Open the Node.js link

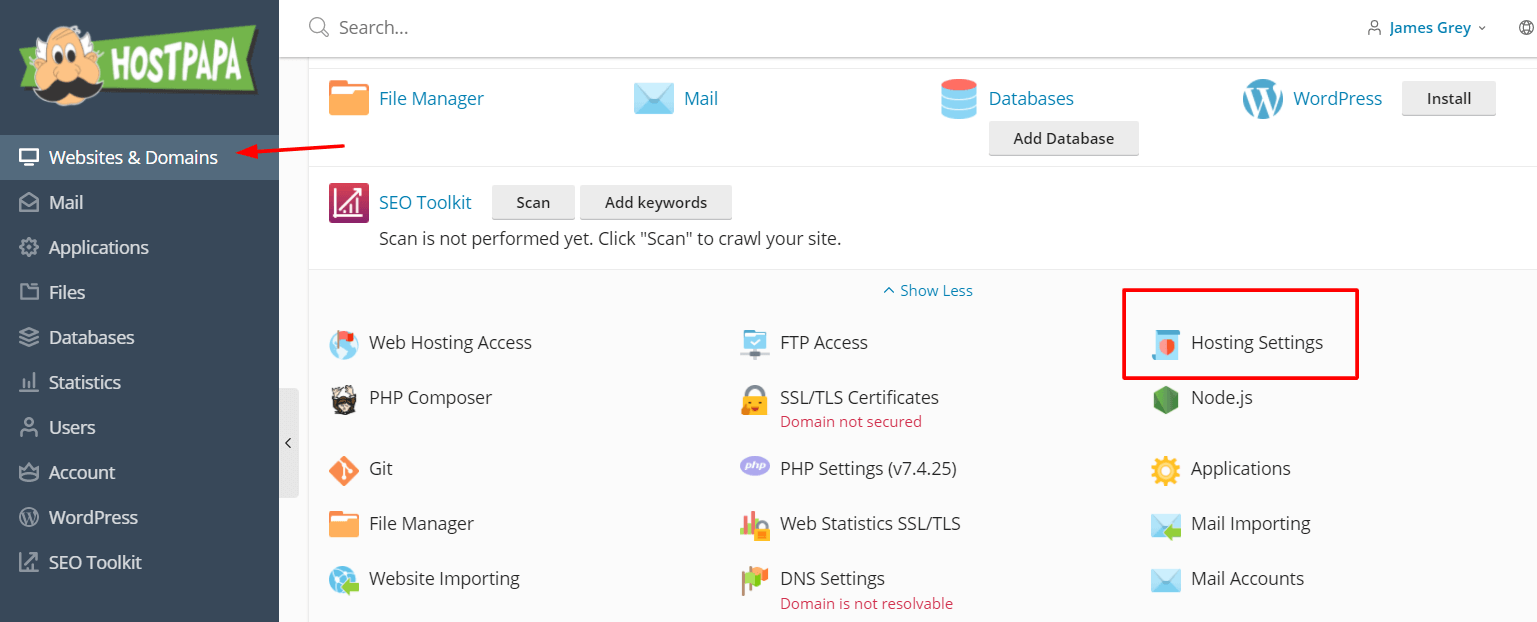[x=1222, y=397]
